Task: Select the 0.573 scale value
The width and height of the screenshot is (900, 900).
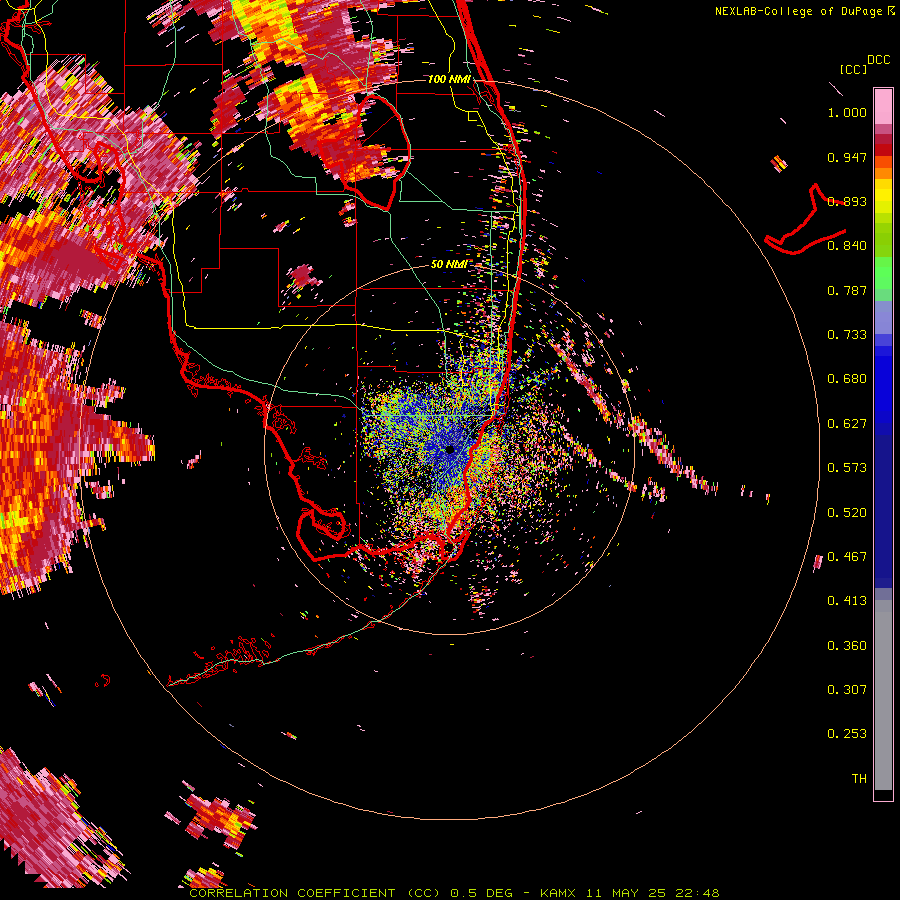Action: pos(847,468)
